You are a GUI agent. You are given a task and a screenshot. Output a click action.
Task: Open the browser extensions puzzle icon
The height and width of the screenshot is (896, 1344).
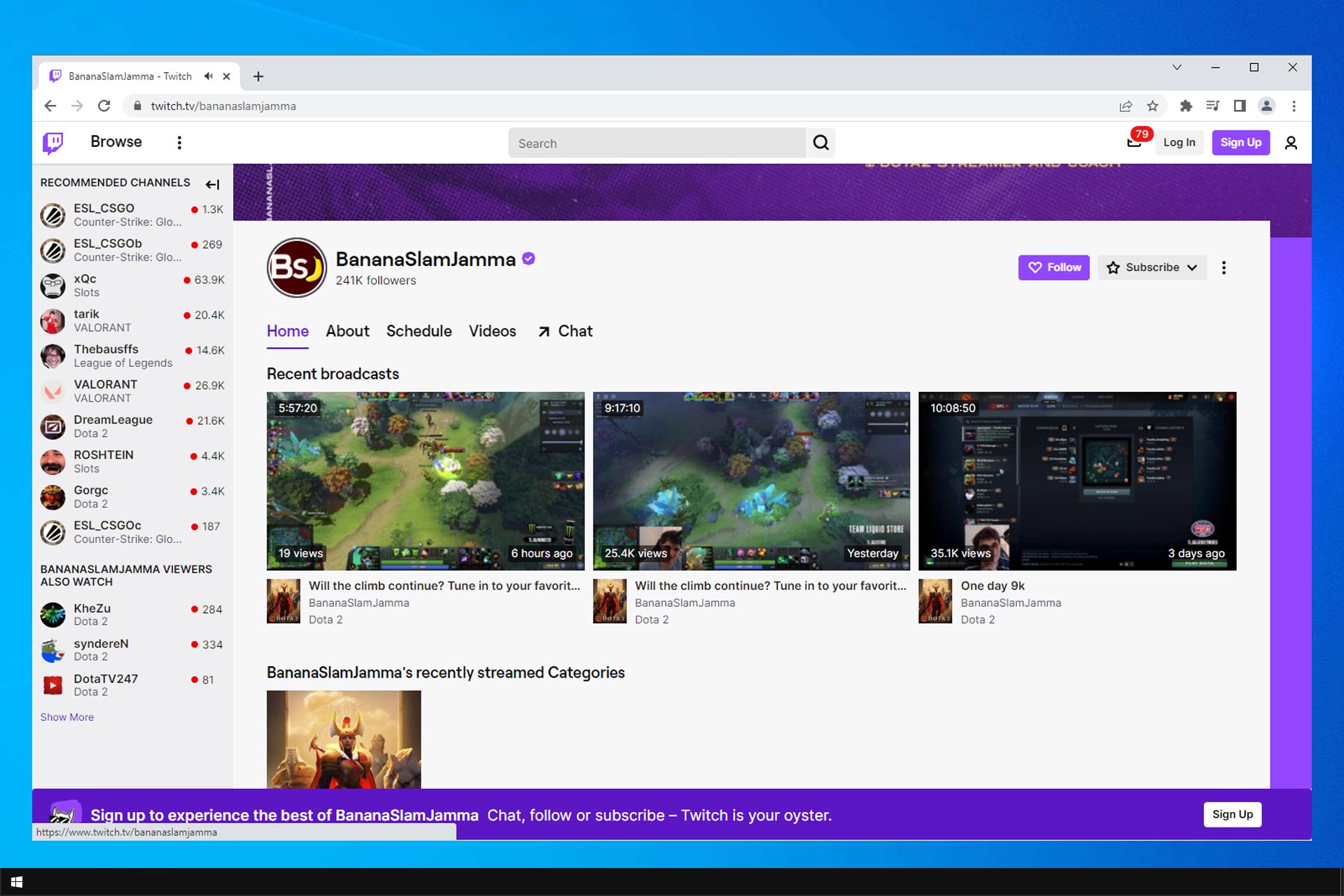point(1186,106)
